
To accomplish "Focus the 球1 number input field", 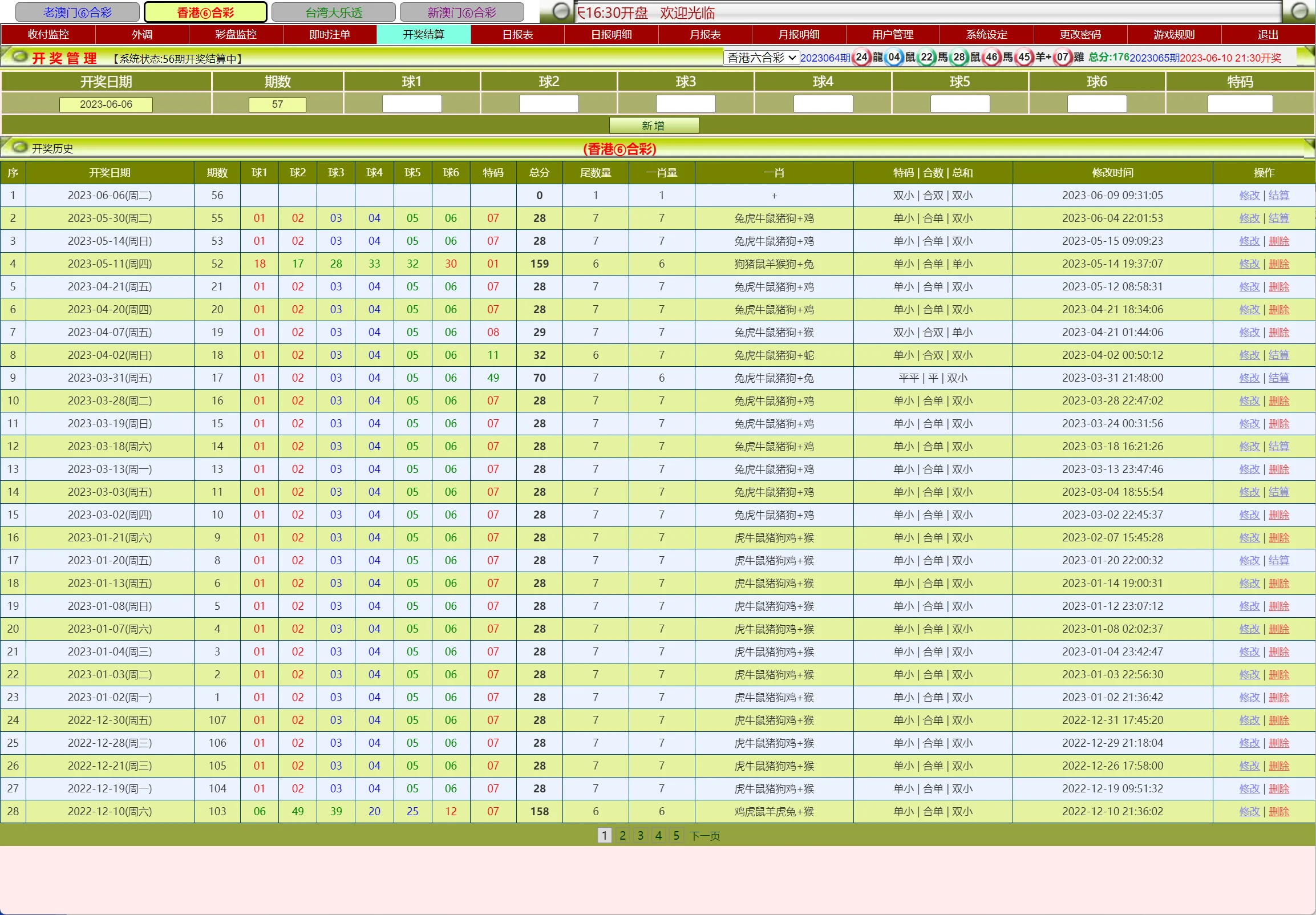I will tap(411, 104).
